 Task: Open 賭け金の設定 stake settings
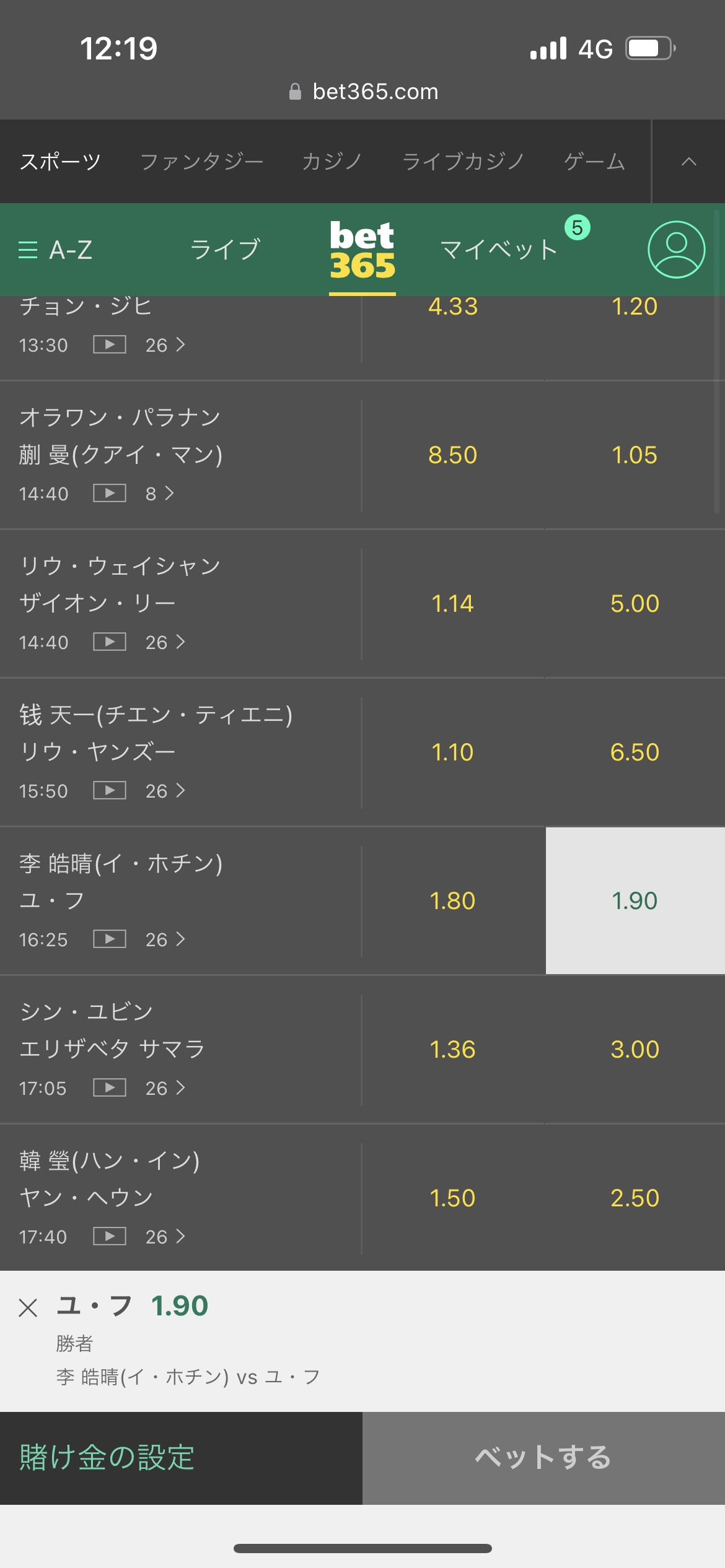pyautogui.click(x=107, y=1458)
